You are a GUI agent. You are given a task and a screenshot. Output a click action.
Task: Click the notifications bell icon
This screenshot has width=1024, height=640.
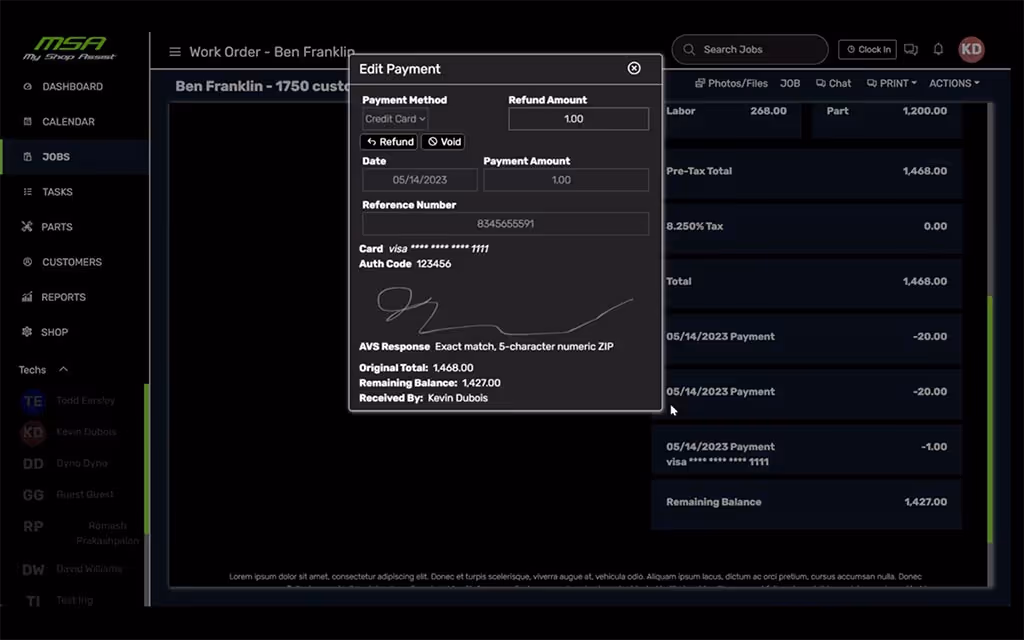tap(938, 49)
